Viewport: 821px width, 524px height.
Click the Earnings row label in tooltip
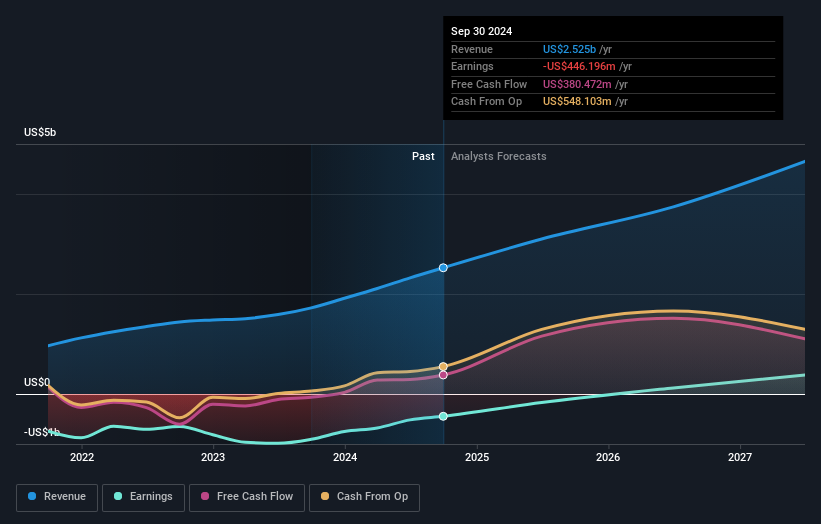[x=472, y=66]
